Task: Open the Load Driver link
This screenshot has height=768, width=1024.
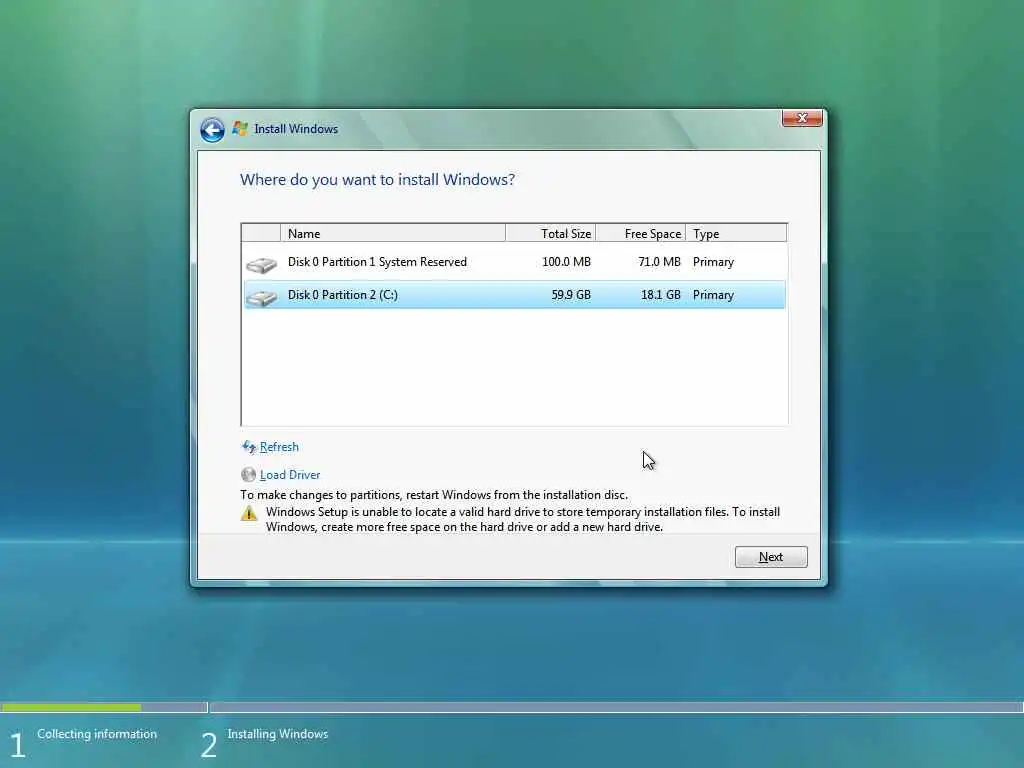Action: [x=290, y=475]
